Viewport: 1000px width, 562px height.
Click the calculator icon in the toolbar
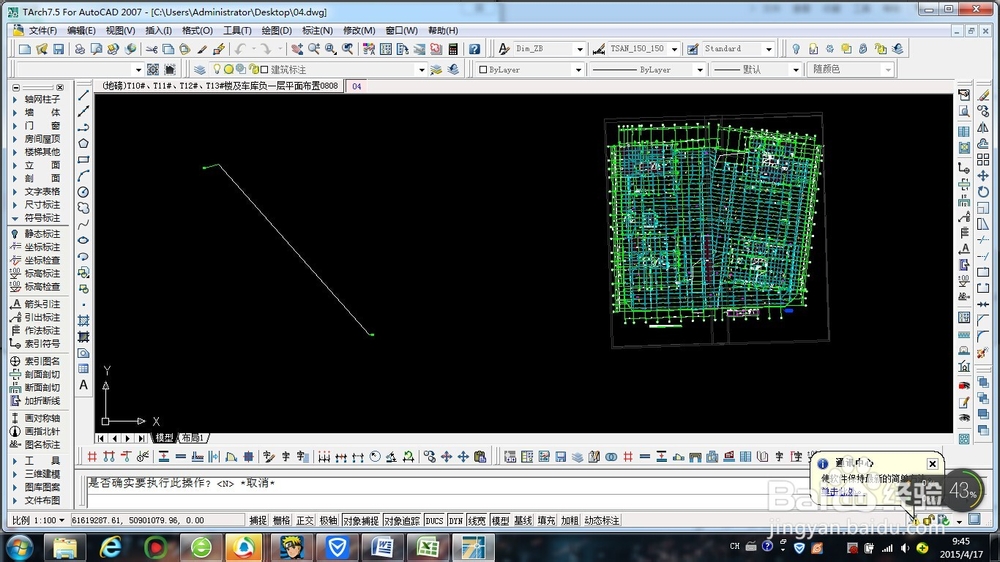pos(453,49)
